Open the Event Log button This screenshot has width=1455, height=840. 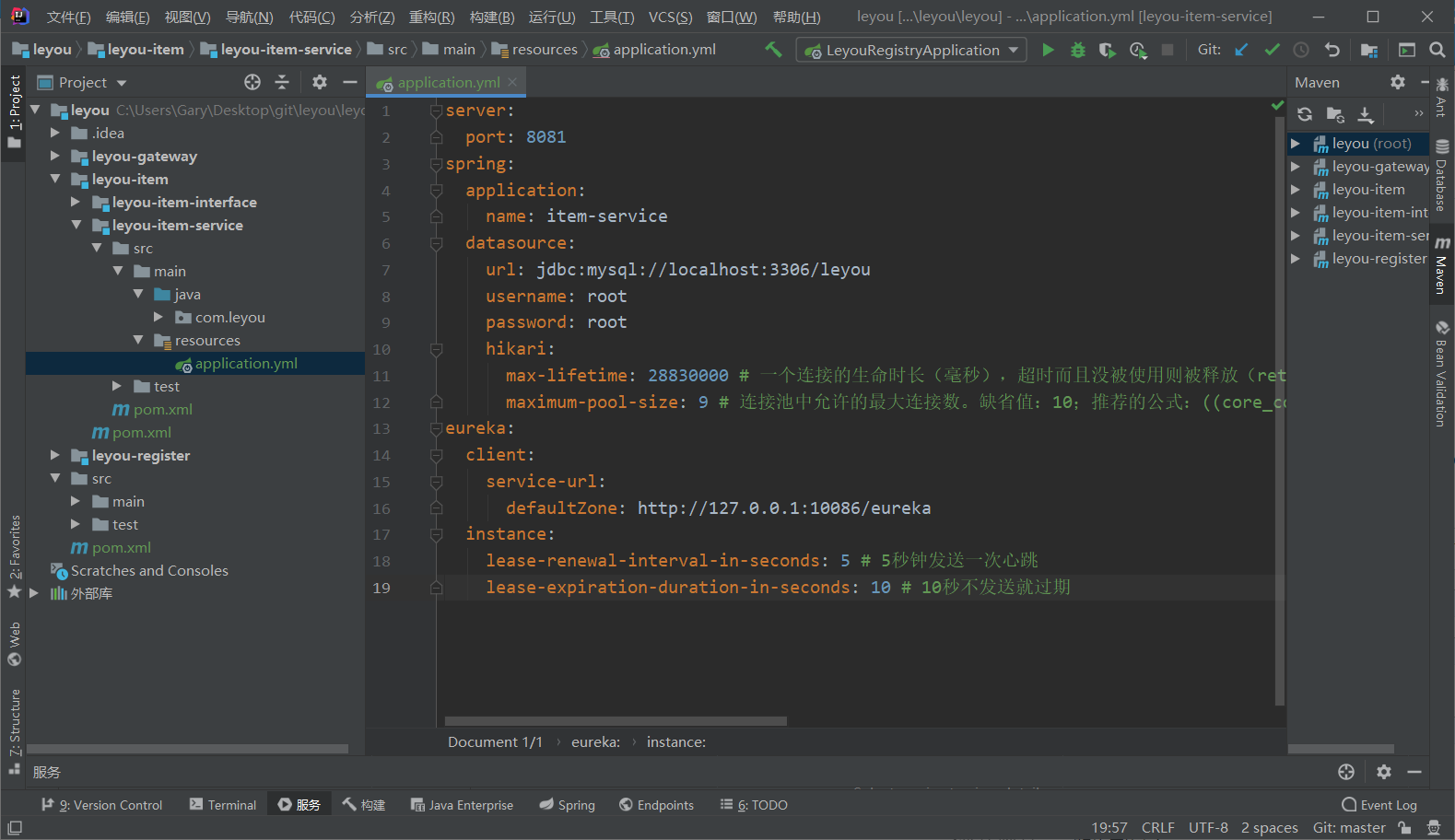coord(1379,805)
